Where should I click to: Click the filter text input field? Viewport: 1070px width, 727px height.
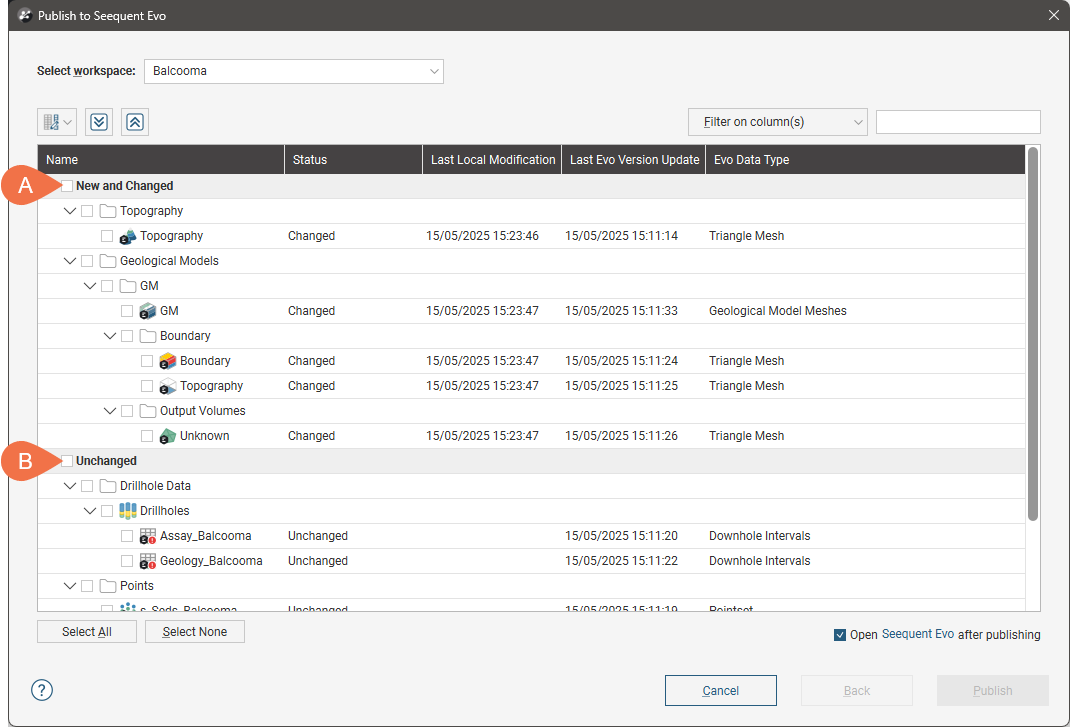tap(957, 122)
